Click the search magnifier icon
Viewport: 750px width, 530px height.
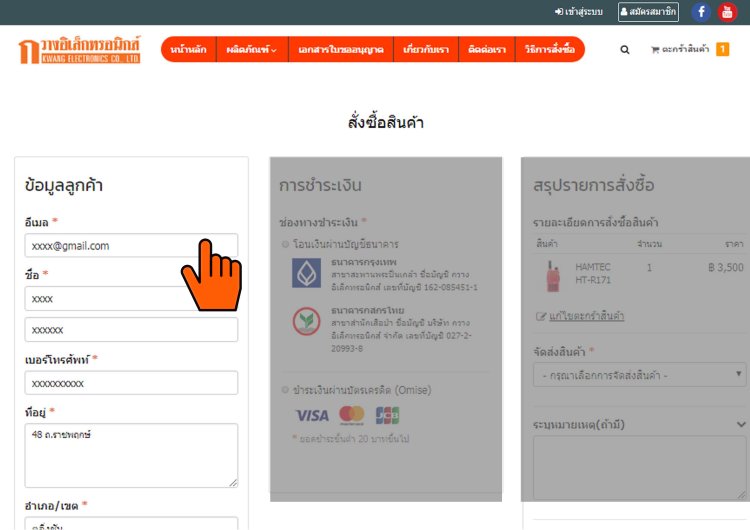point(625,49)
